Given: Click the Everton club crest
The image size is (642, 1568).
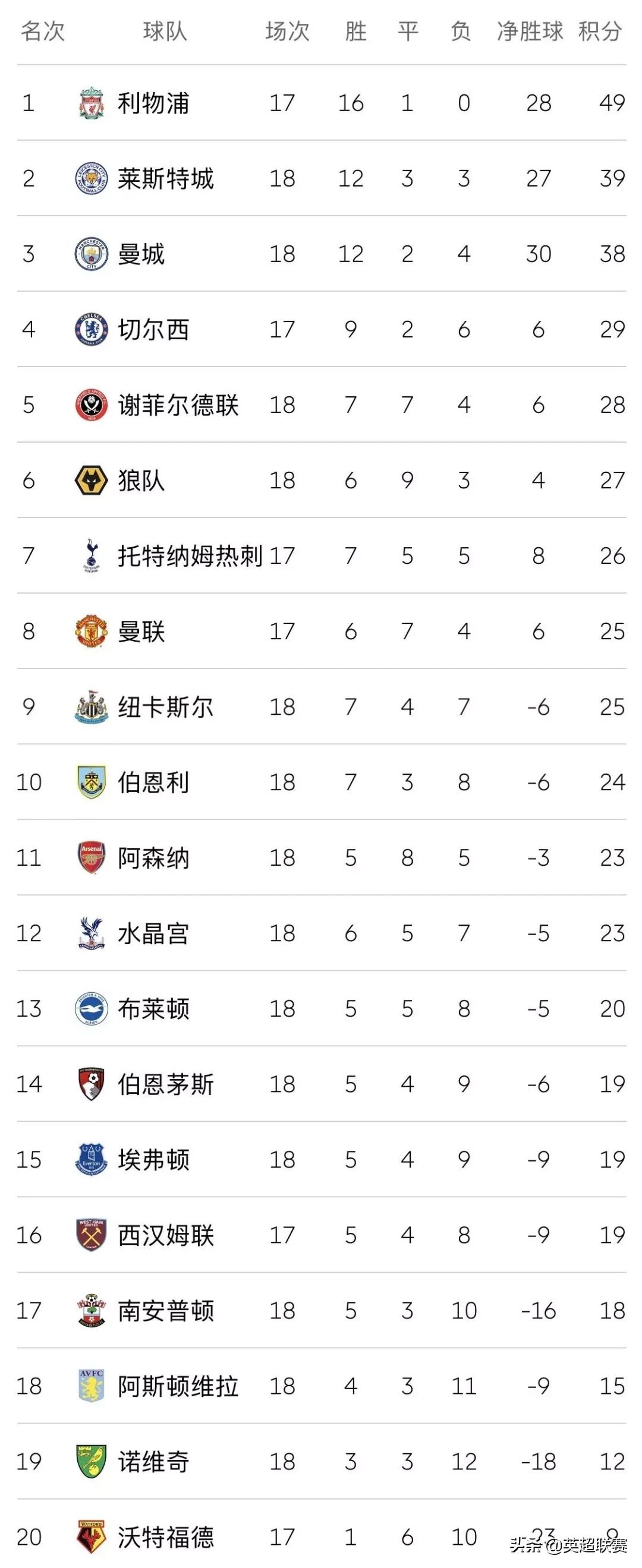Looking at the screenshot, I should coord(92,1160).
